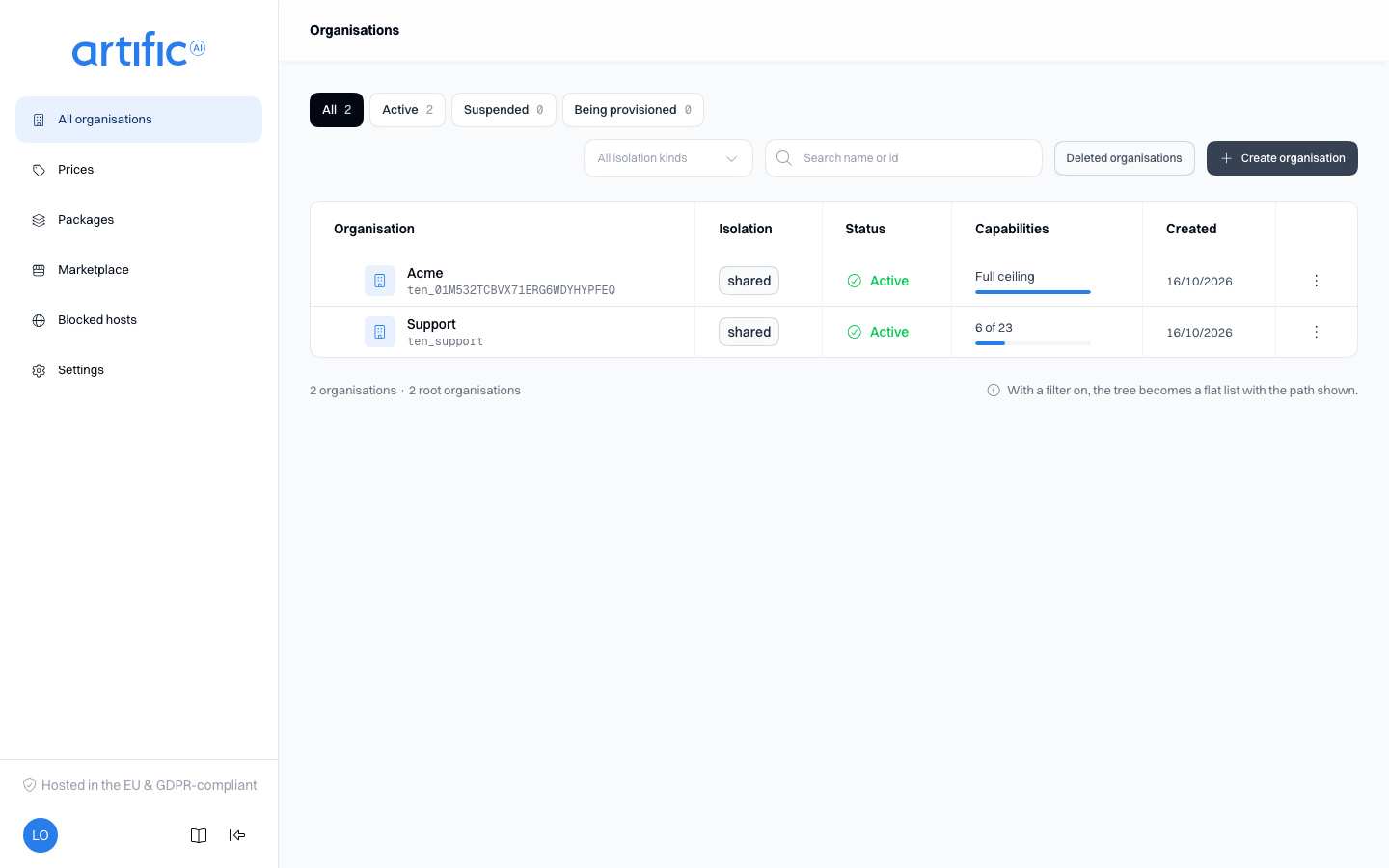Viewport: 1389px width, 868px height.
Task: Click the Blocked hosts globe icon
Action: point(39,320)
